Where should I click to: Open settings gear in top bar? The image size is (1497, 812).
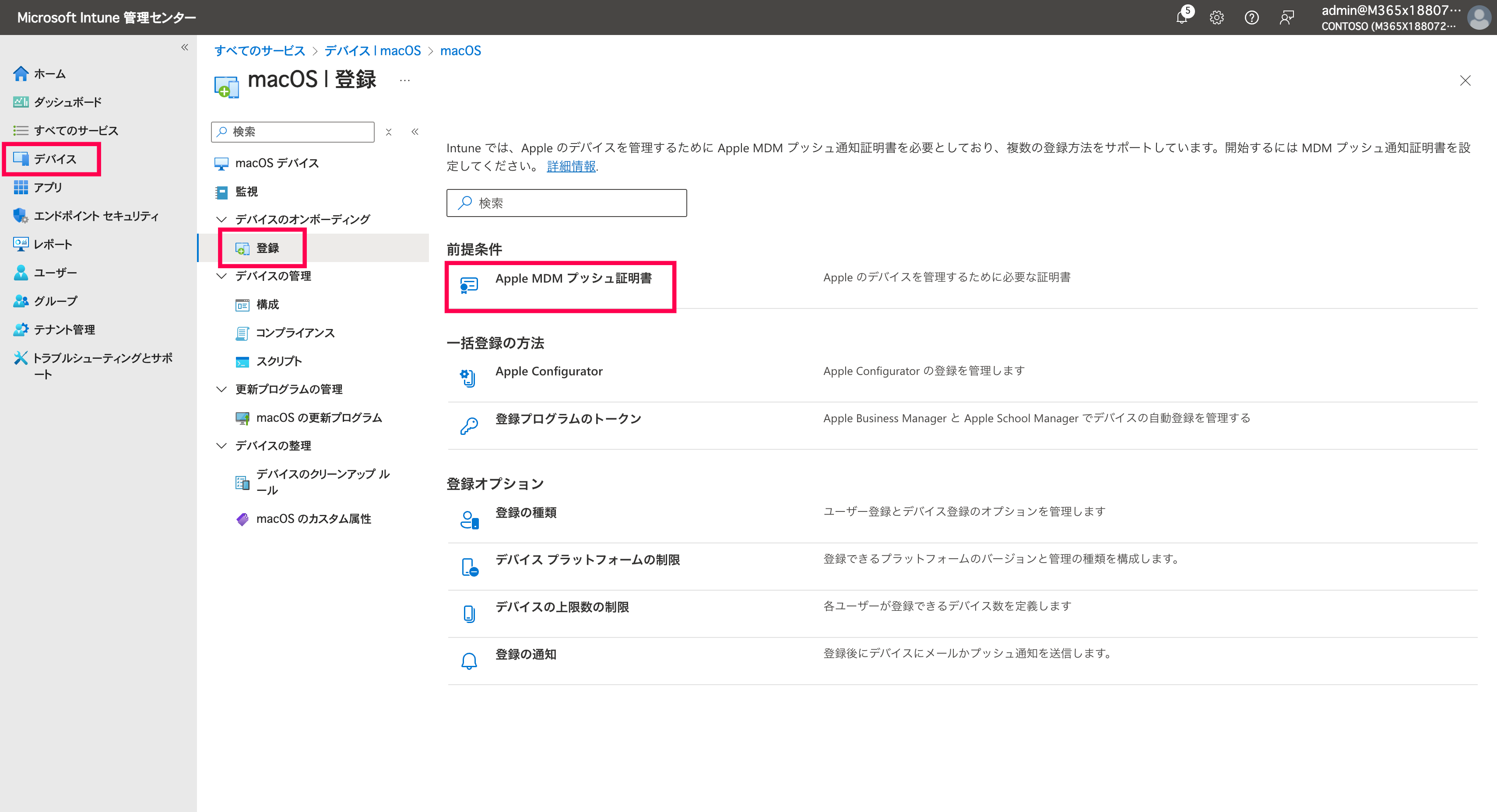[1216, 17]
